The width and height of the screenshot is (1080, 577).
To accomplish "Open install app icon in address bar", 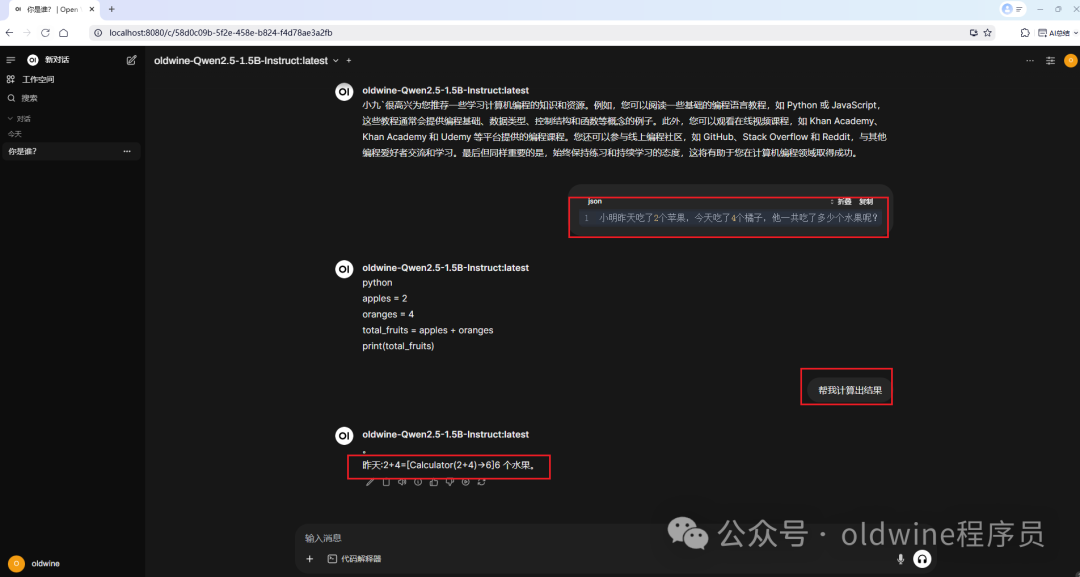I will point(973,32).
